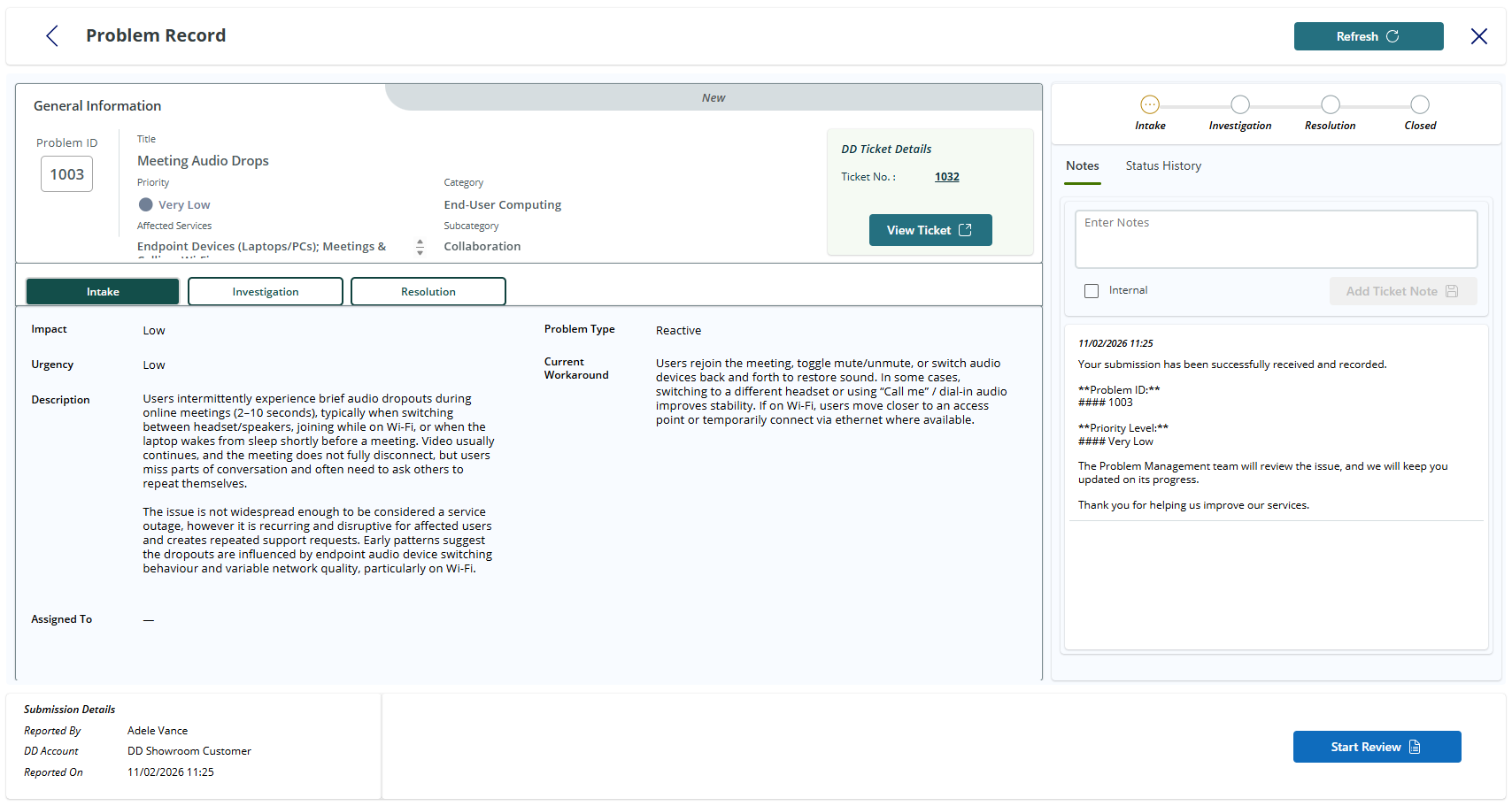Click the Closed stage circle in progress tracker

click(x=1420, y=104)
